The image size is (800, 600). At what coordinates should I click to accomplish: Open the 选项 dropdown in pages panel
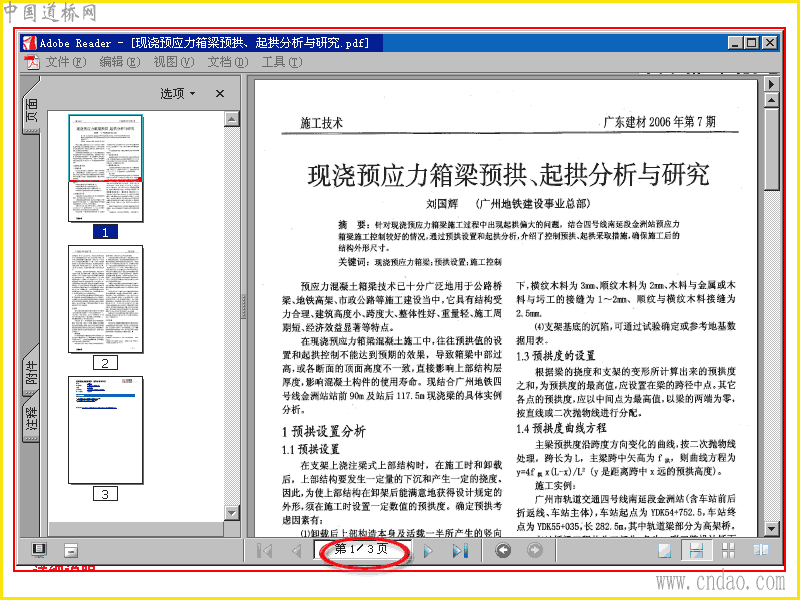coord(178,93)
